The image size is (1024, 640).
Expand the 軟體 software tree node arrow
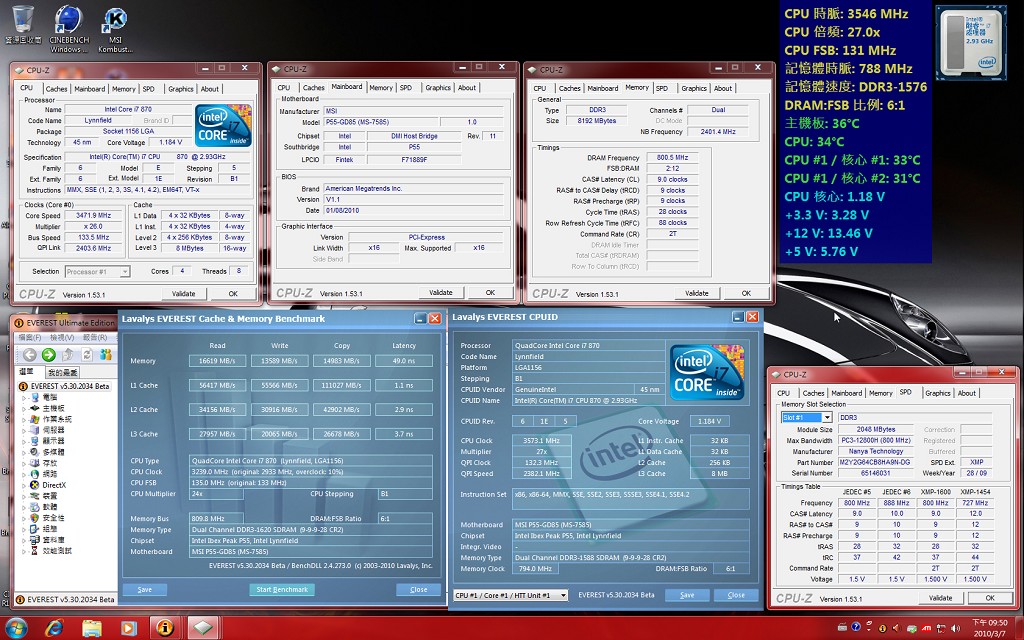(x=25, y=507)
